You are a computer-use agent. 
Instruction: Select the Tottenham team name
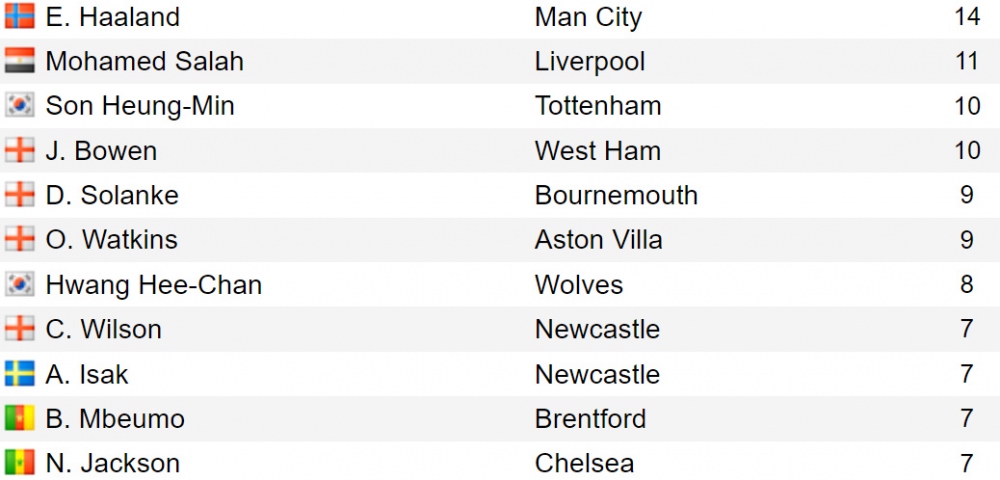[598, 106]
